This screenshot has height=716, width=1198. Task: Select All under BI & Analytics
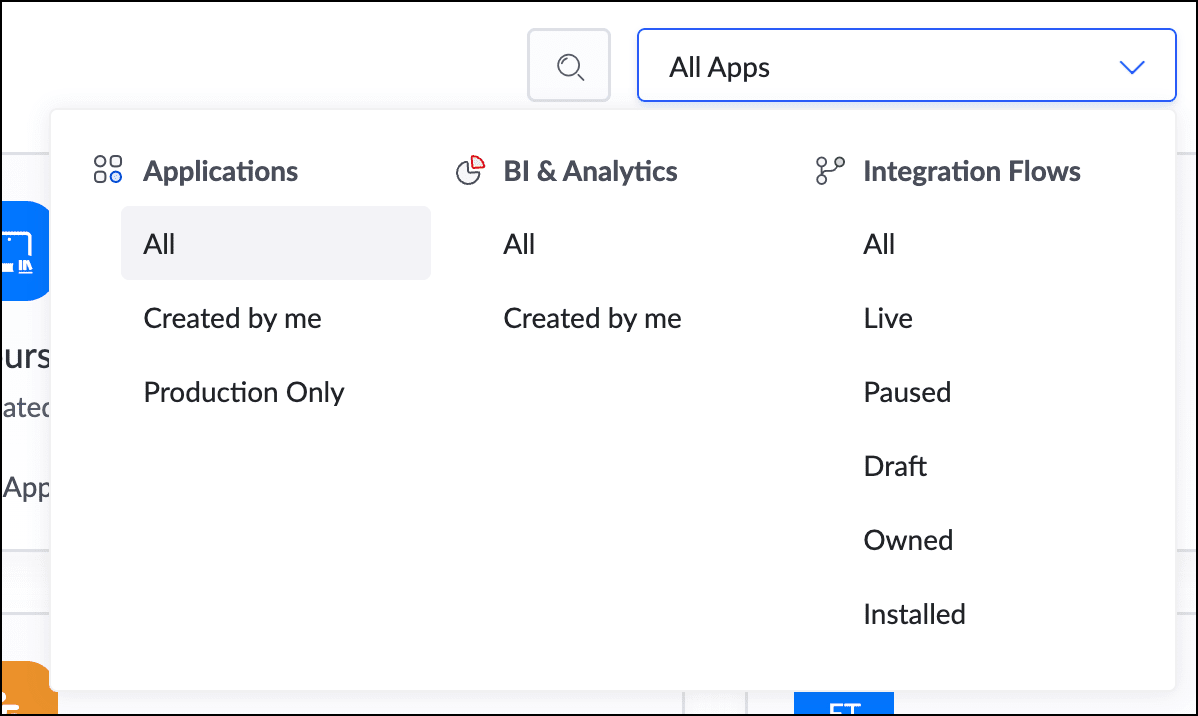[x=519, y=244]
